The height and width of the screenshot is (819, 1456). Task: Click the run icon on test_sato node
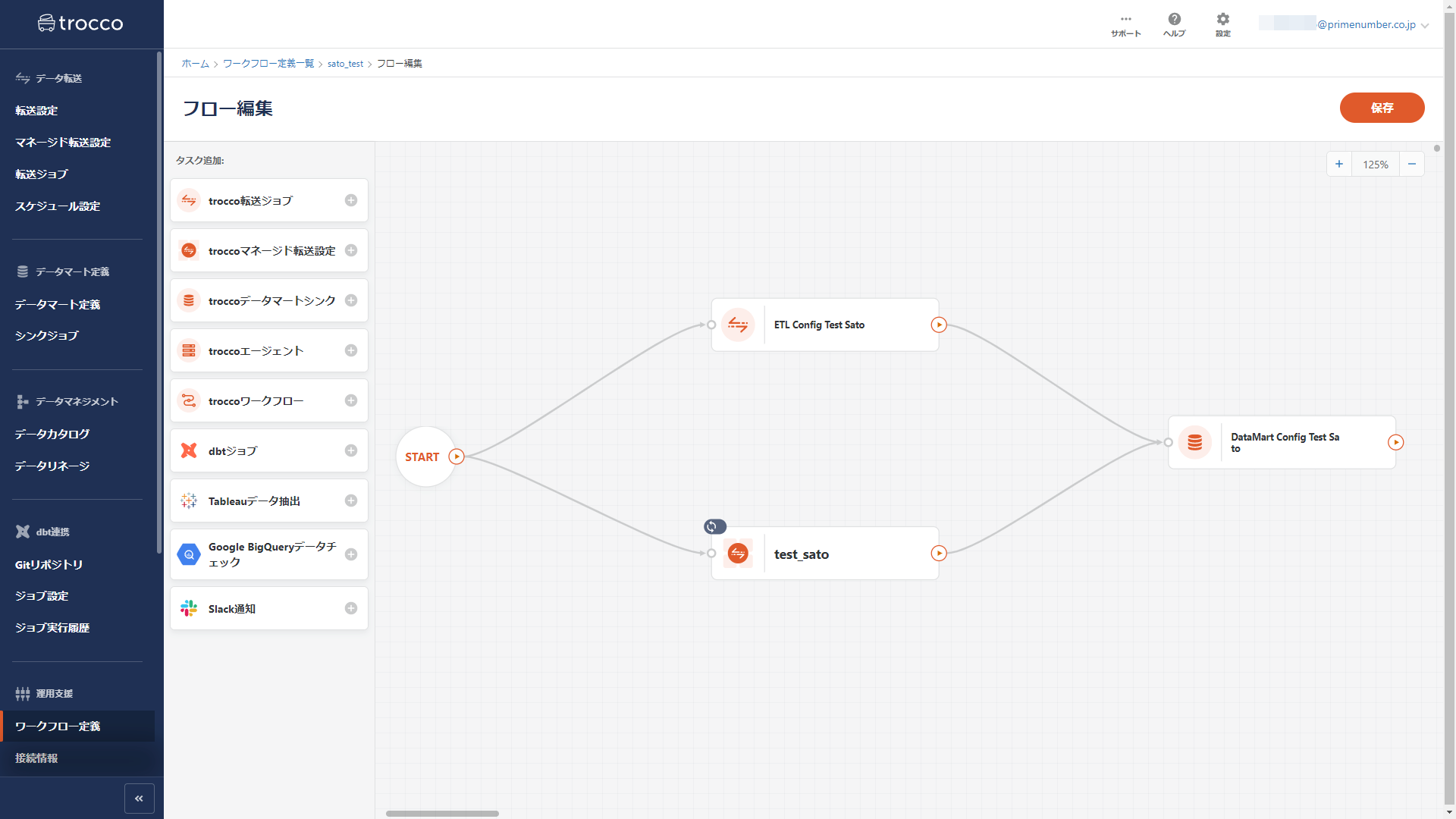(x=937, y=553)
